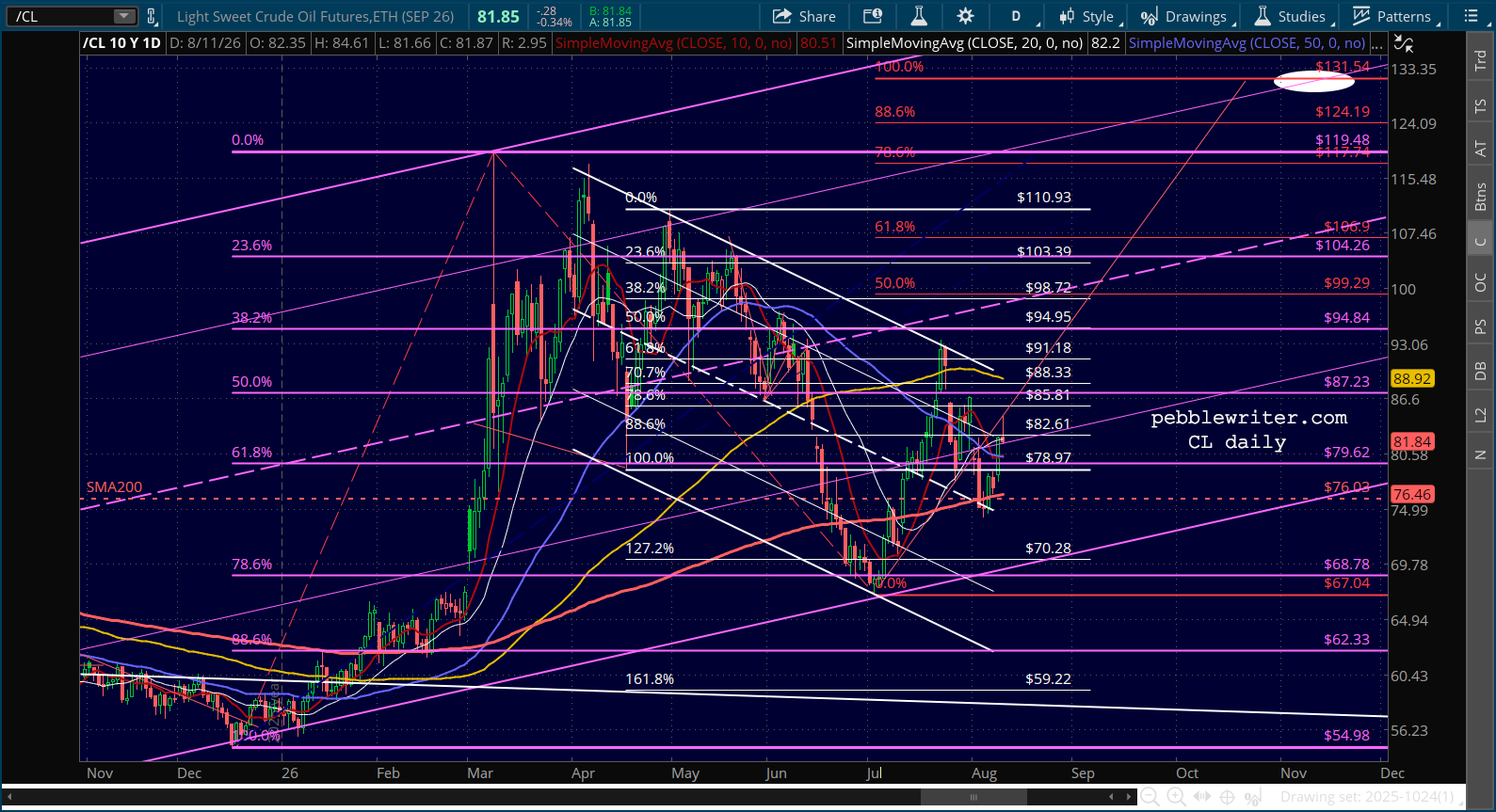
Task: Click the symbol linking clip icon
Action: (152, 16)
